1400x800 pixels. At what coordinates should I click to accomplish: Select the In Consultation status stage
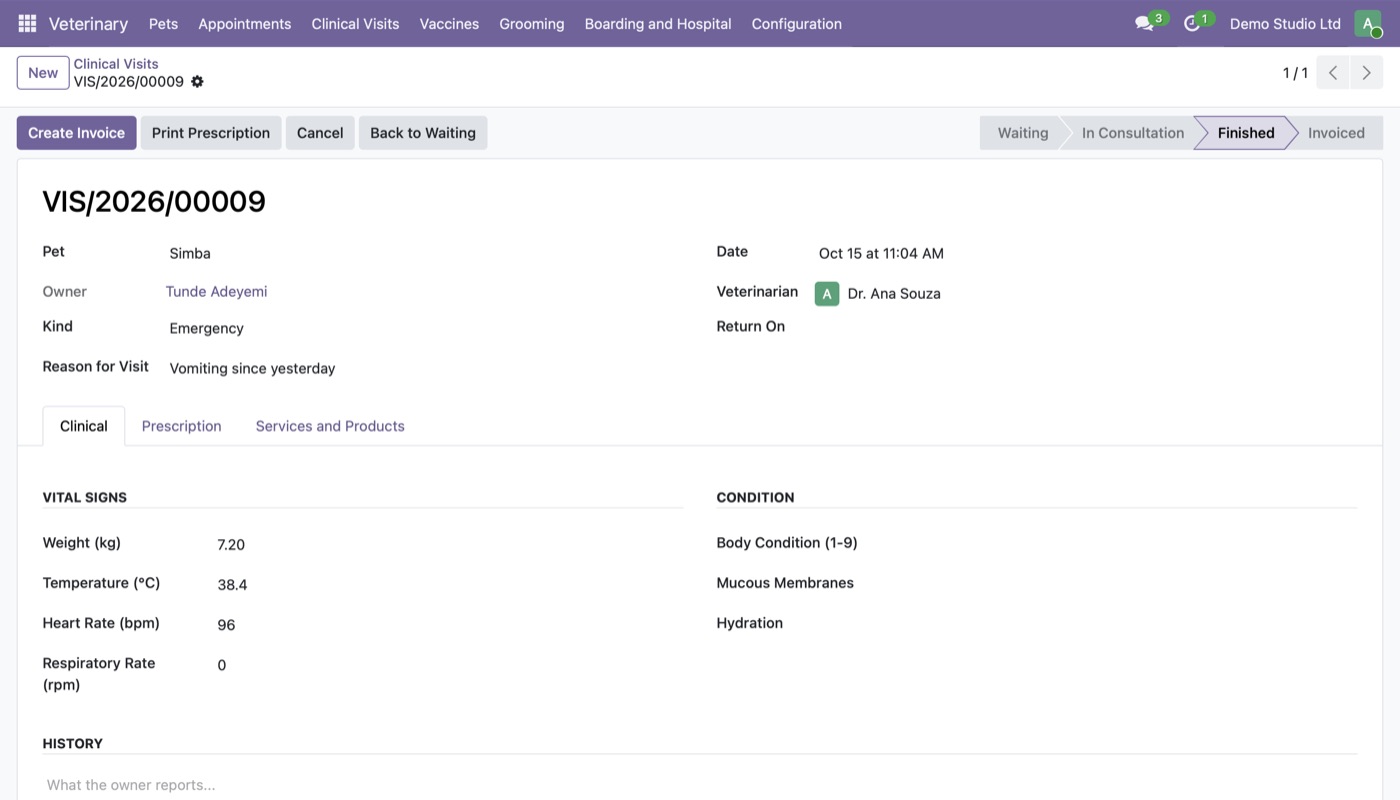tap(1132, 133)
